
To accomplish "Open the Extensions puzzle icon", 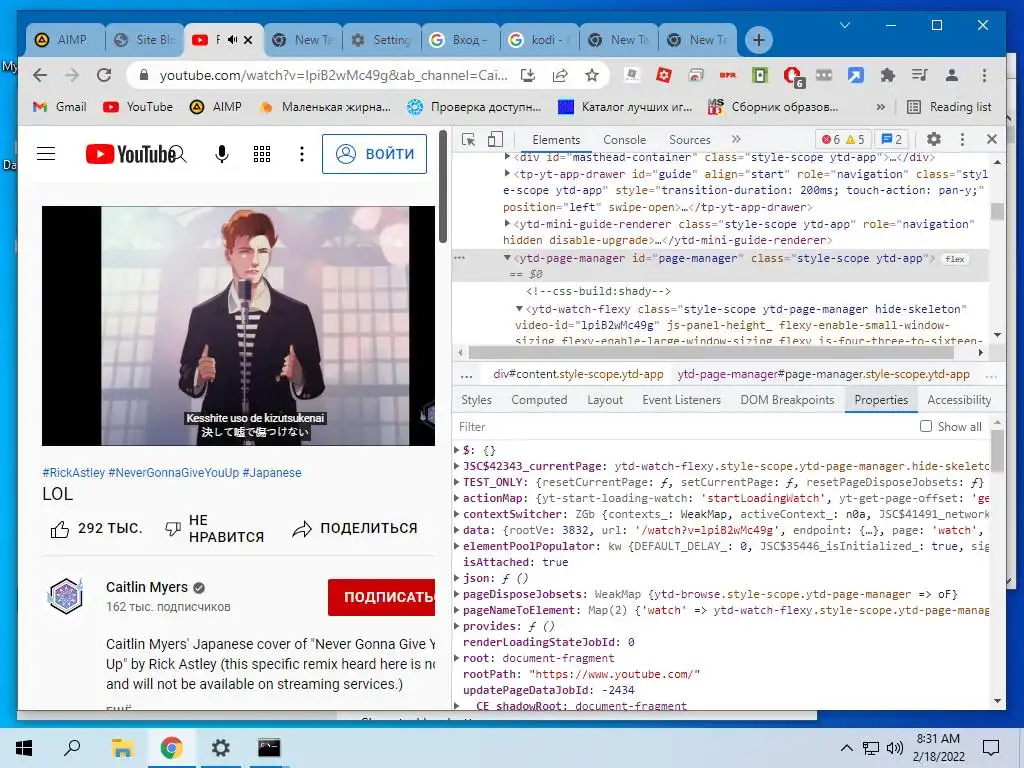I will (x=888, y=75).
